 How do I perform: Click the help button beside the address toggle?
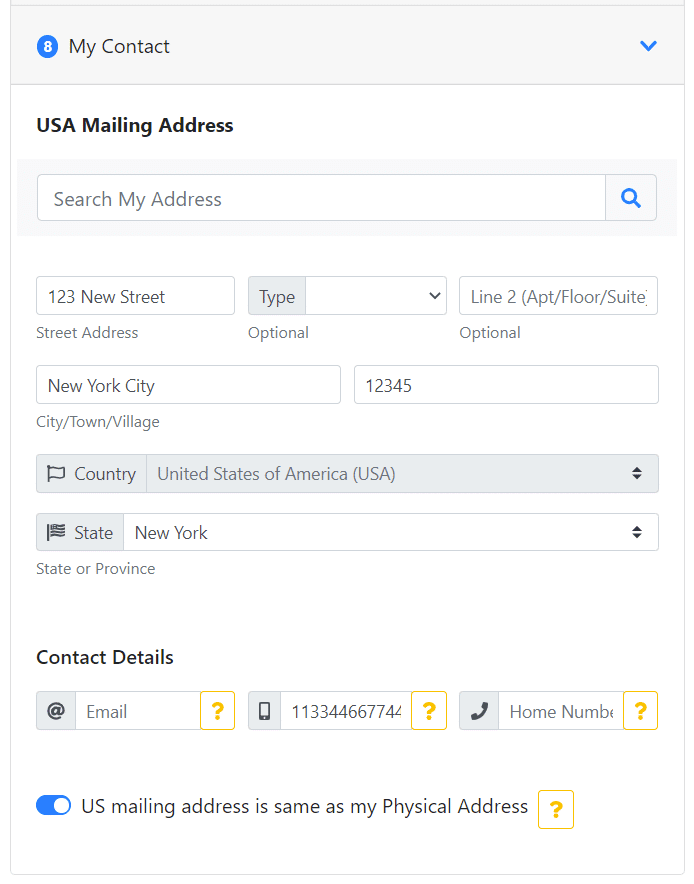tap(555, 809)
